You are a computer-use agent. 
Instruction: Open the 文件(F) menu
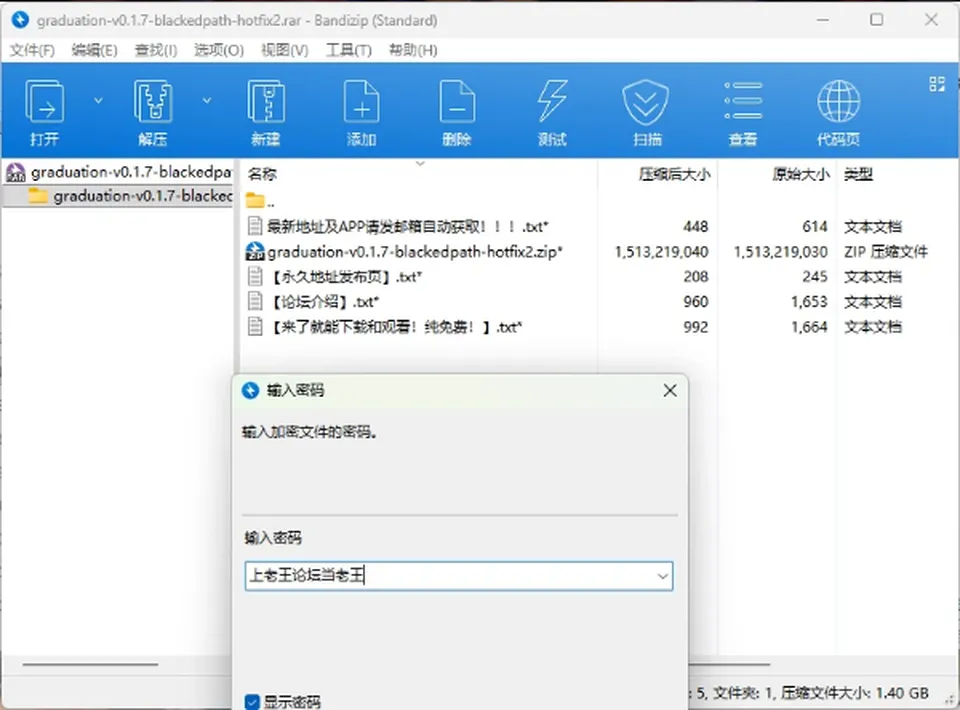[32, 50]
